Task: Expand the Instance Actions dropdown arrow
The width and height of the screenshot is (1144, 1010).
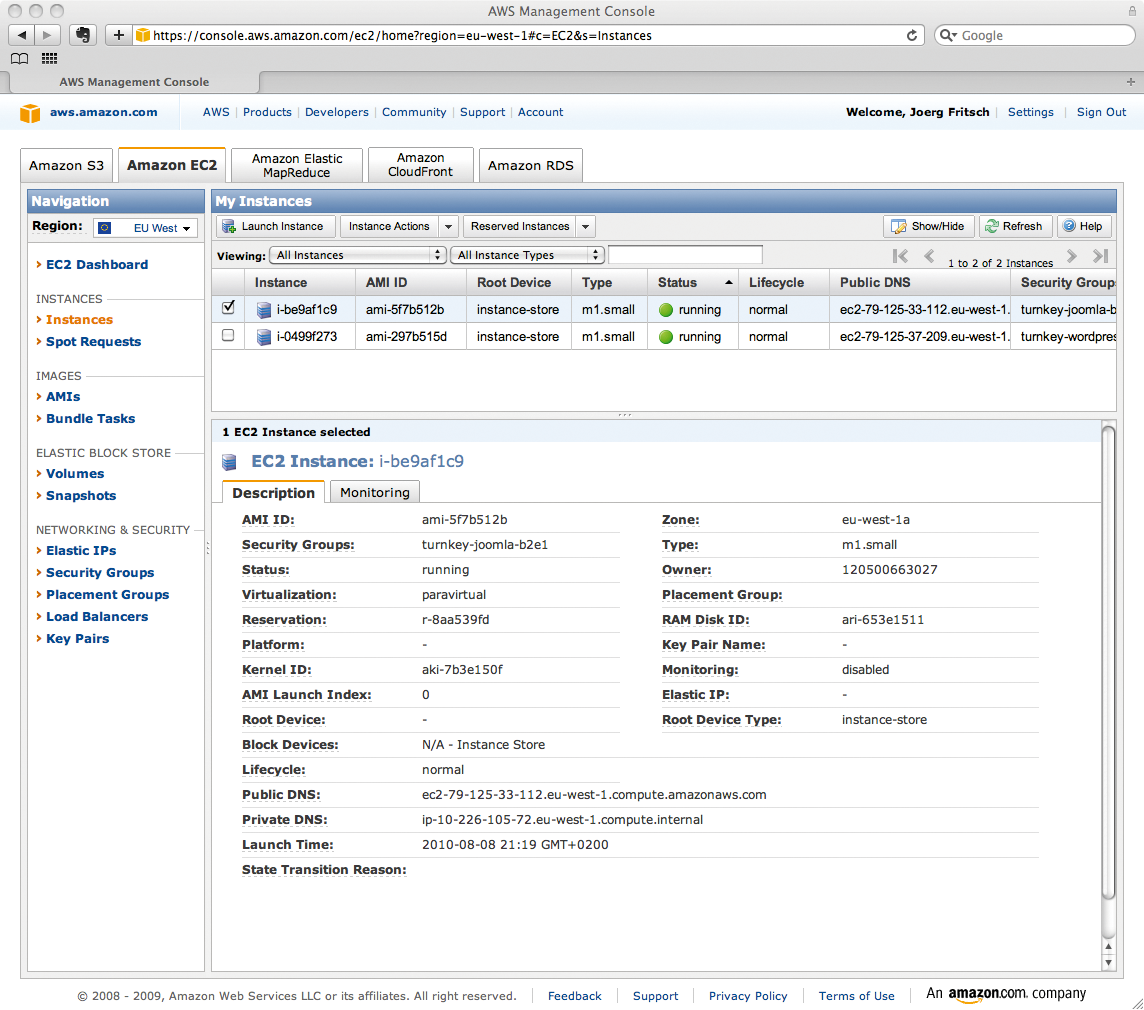Action: 448,226
